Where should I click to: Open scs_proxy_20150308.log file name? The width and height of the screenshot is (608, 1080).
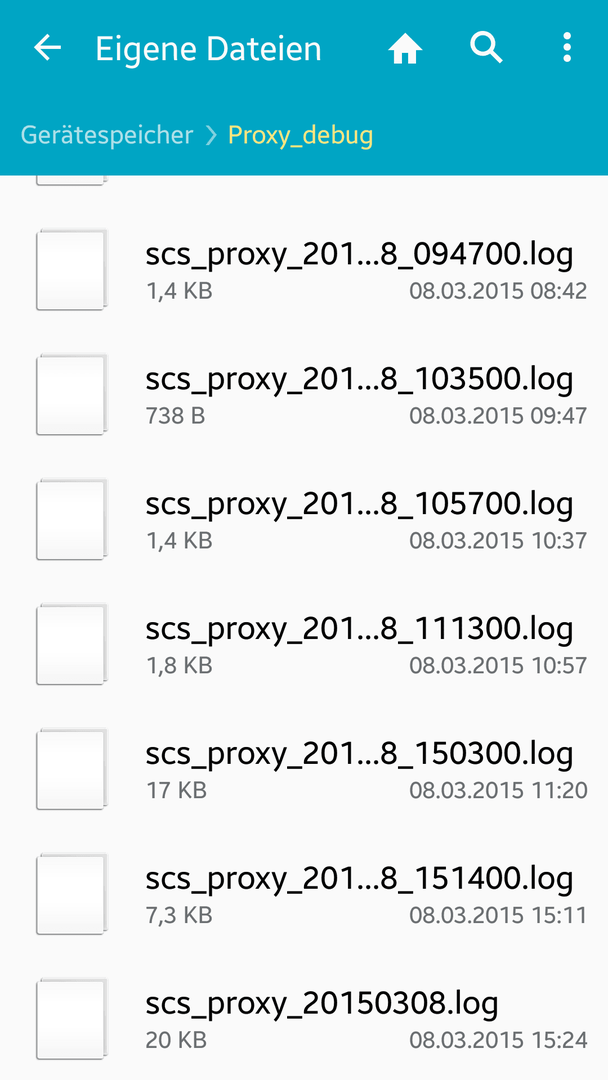(322, 1004)
